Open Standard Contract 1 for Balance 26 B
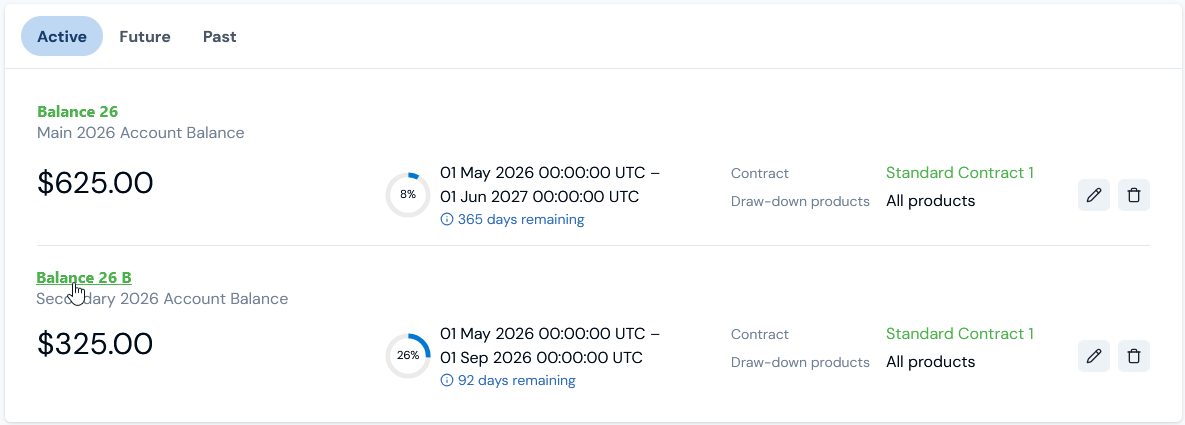 960,333
